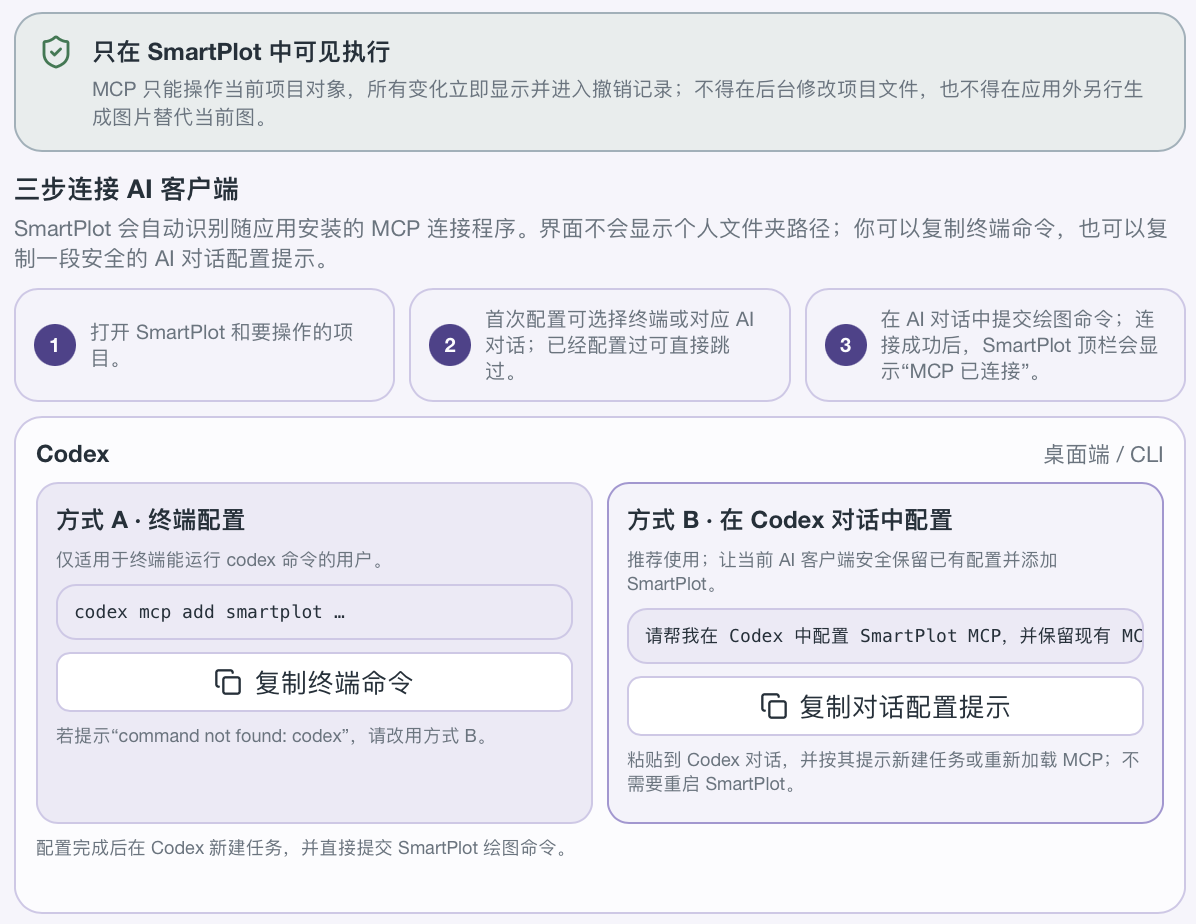1196x924 pixels.
Task: Copy the terminal command with 复制终端命令
Action: (x=314, y=682)
